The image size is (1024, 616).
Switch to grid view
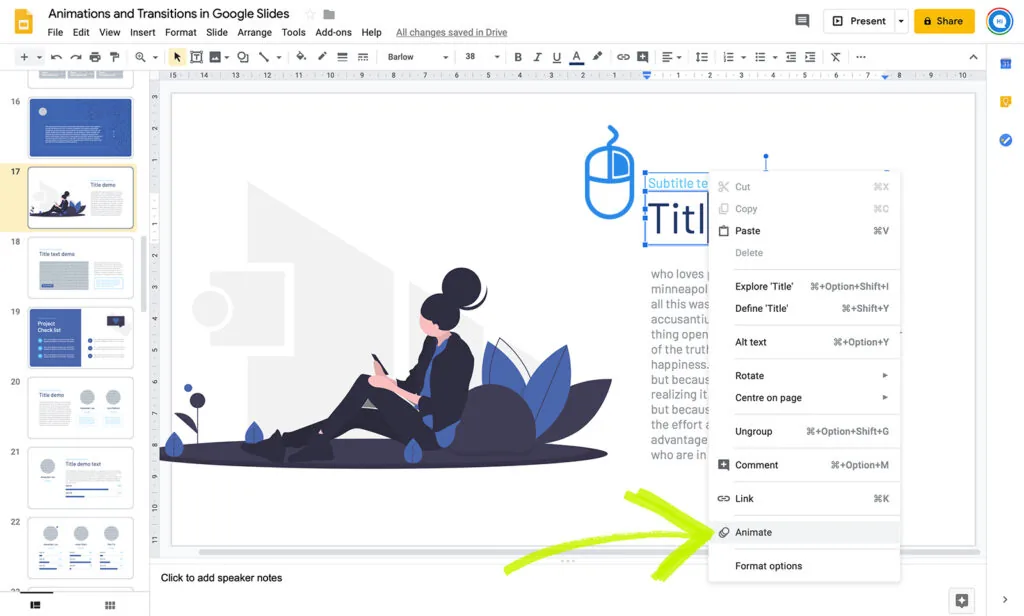(110, 605)
